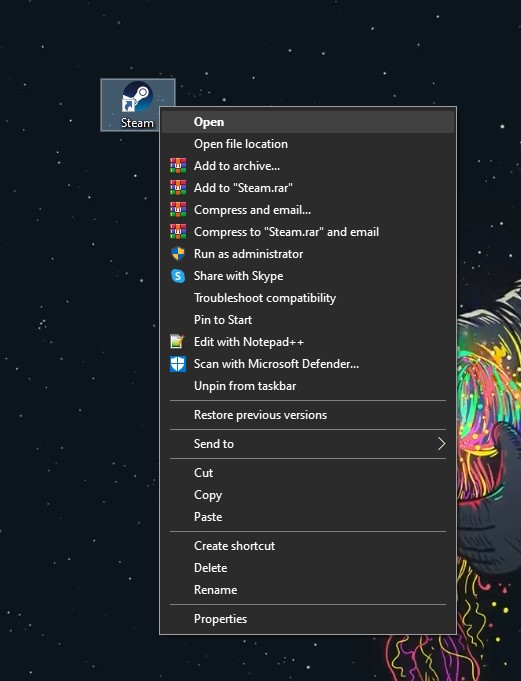Click the Notepad++ icon in context menu

tap(178, 342)
